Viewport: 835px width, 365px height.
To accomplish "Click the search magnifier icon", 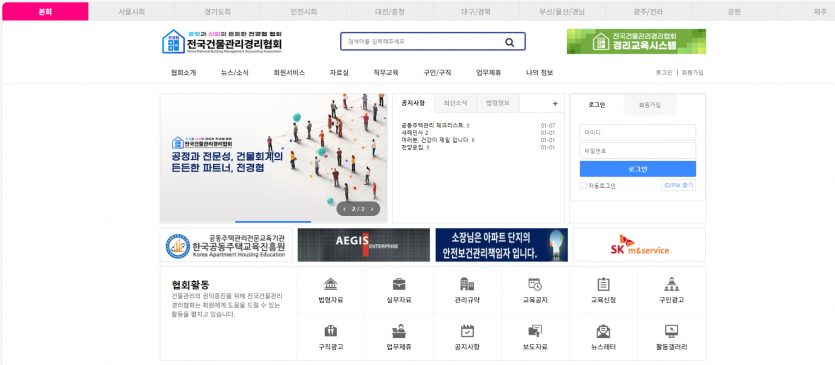I will [x=510, y=43].
